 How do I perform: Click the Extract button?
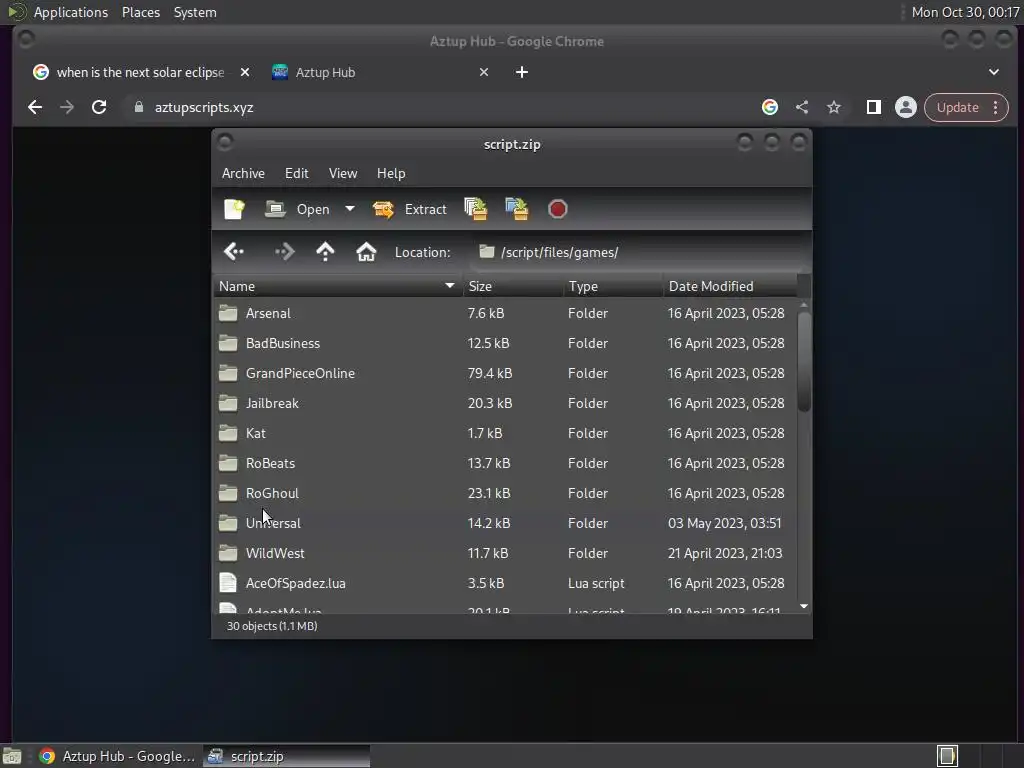tap(409, 209)
